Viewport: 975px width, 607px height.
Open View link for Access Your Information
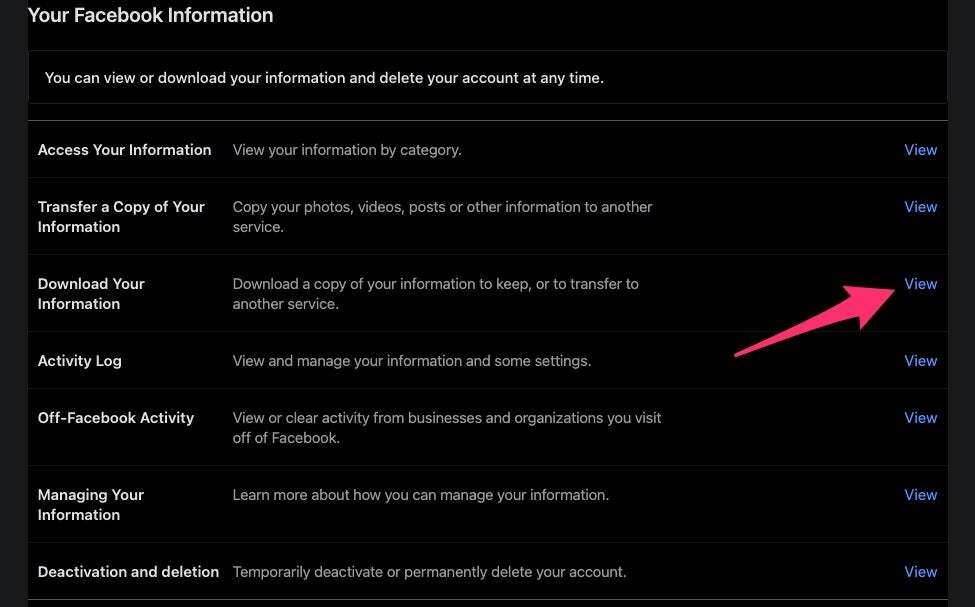920,150
